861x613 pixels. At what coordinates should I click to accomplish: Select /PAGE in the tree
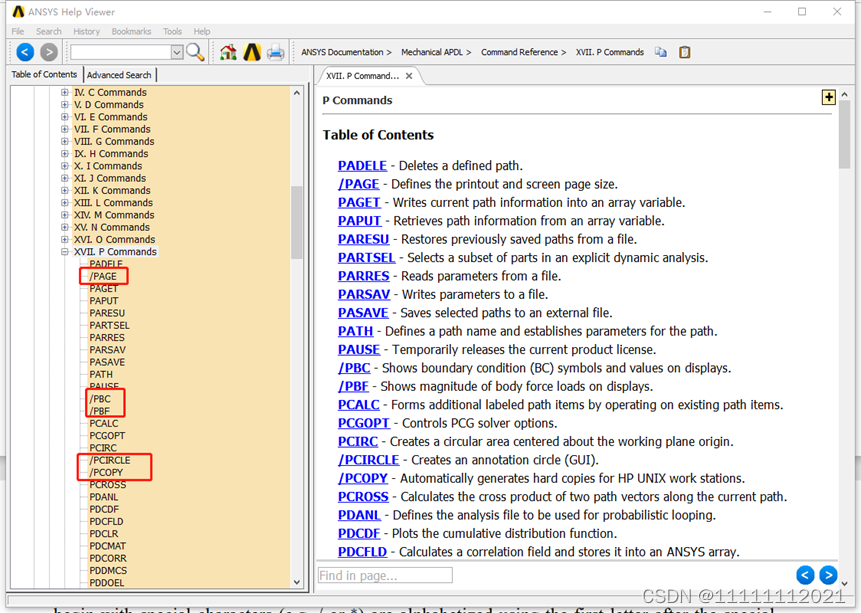point(103,276)
